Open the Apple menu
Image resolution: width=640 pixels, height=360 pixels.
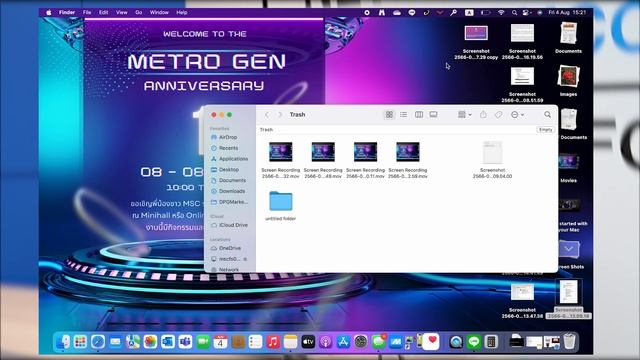49,12
